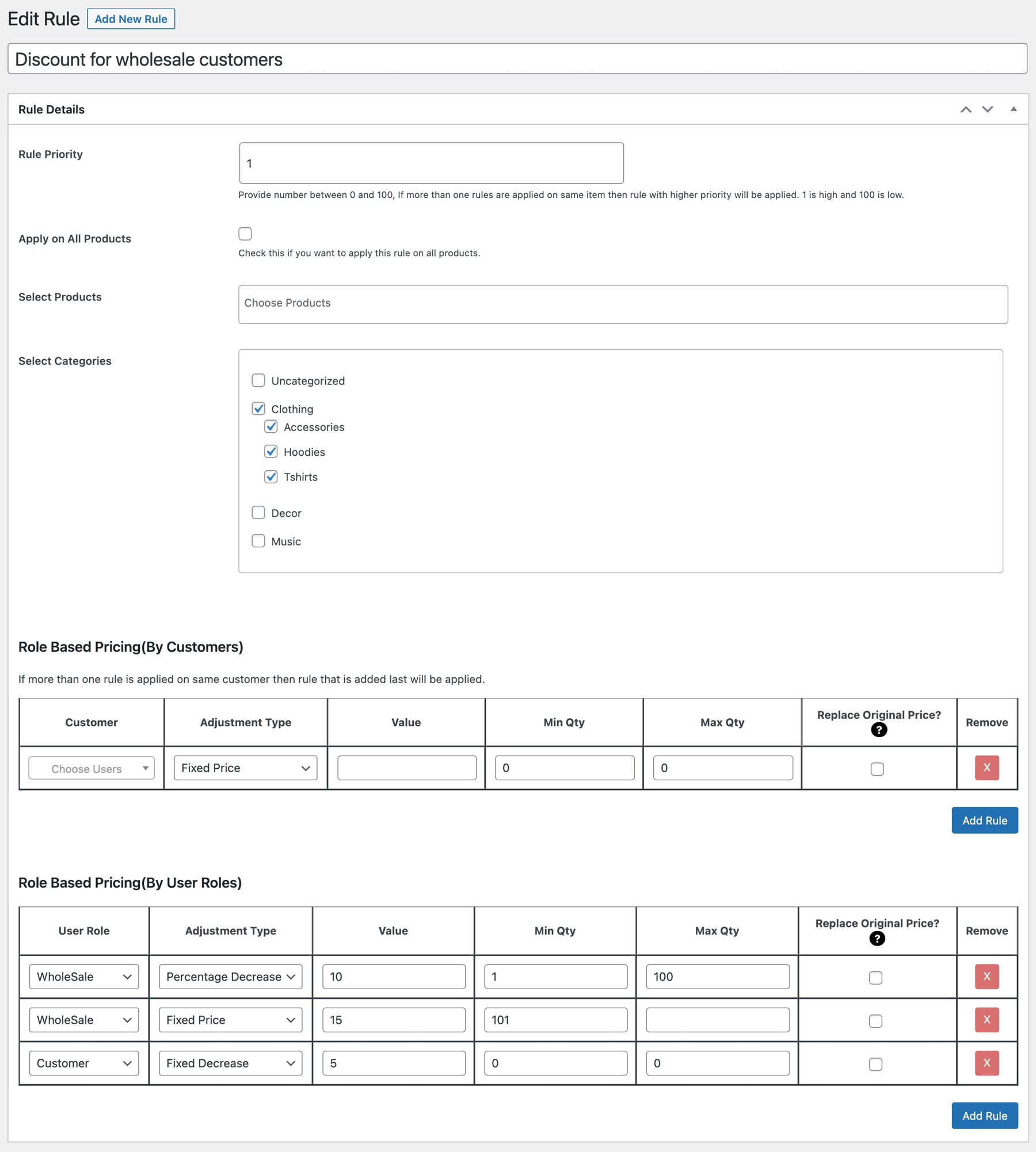Screen dimensions: 1036x1152
Task: Remove the Choose Users customer pricing row
Action: point(987,768)
